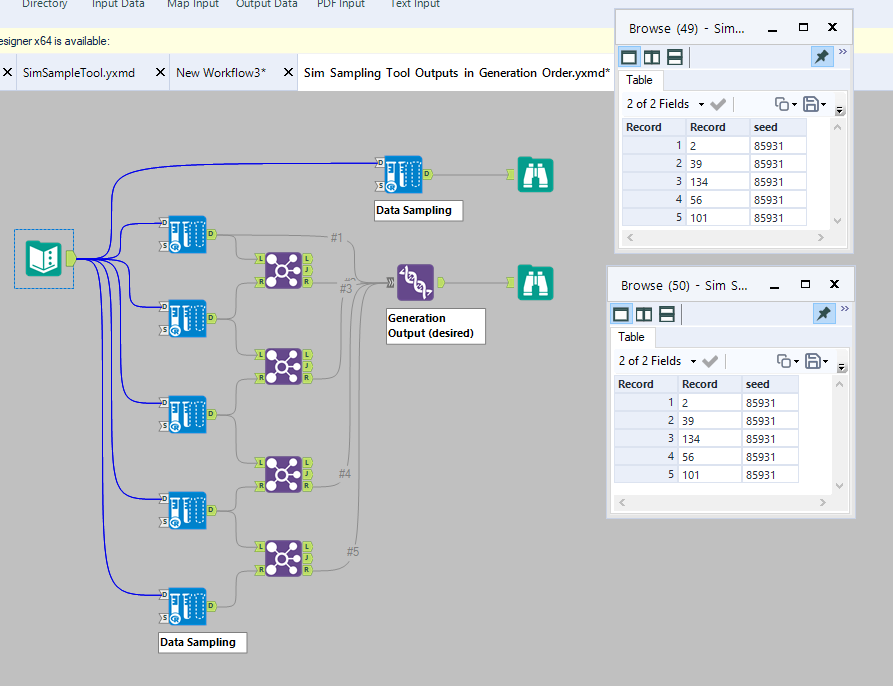893x686 pixels.
Task: Click the checkmark apply button in Browse (49)
Action: (717, 104)
